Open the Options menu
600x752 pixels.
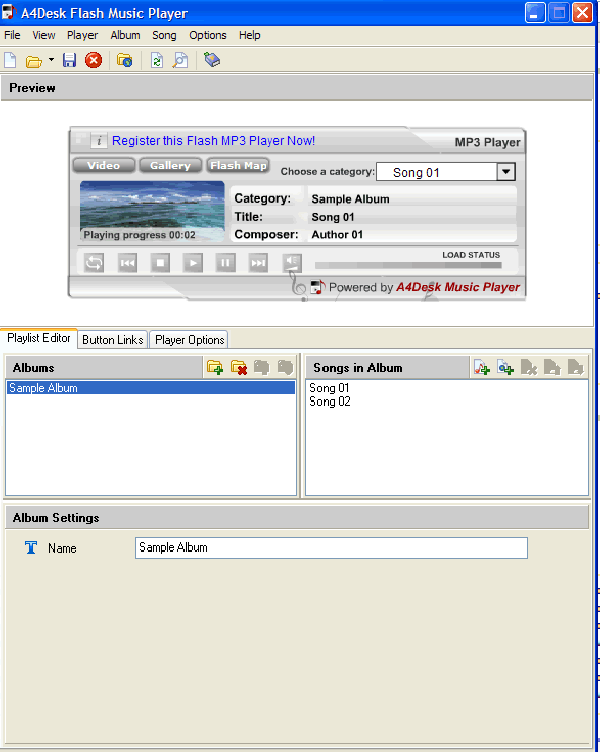208,35
